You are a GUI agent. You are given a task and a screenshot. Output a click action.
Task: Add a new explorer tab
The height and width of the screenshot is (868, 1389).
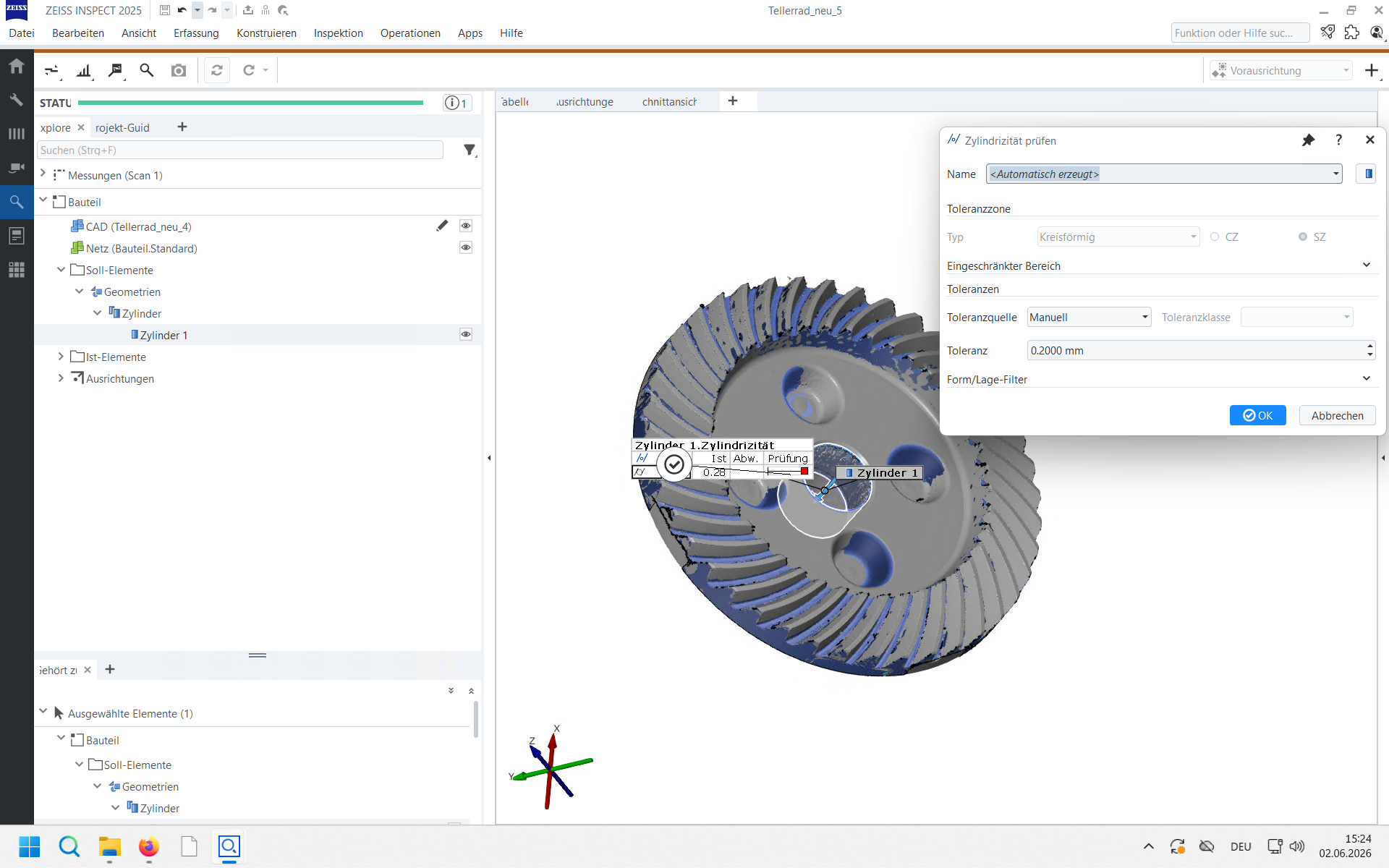tap(182, 127)
